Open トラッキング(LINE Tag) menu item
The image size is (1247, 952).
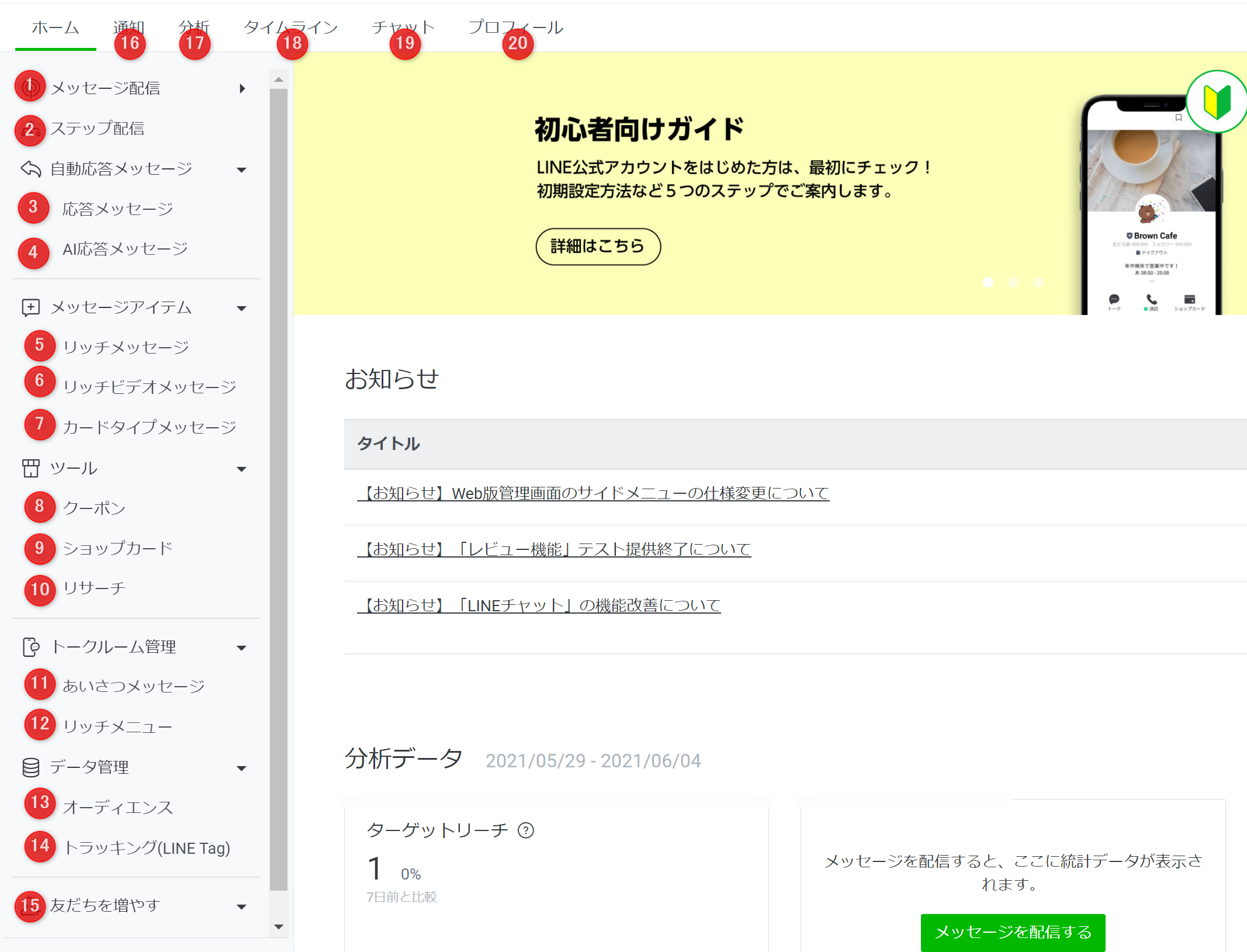[x=146, y=848]
